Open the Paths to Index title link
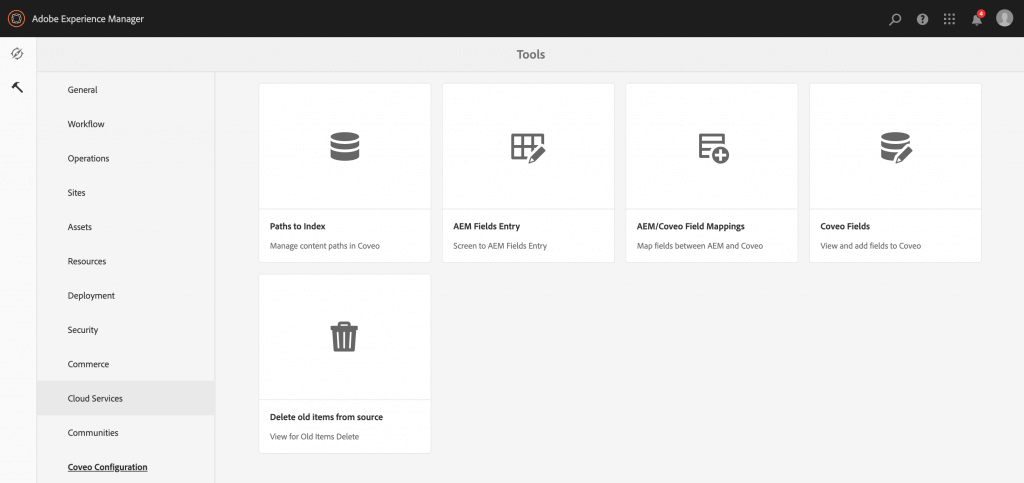This screenshot has width=1024, height=483. click(297, 226)
